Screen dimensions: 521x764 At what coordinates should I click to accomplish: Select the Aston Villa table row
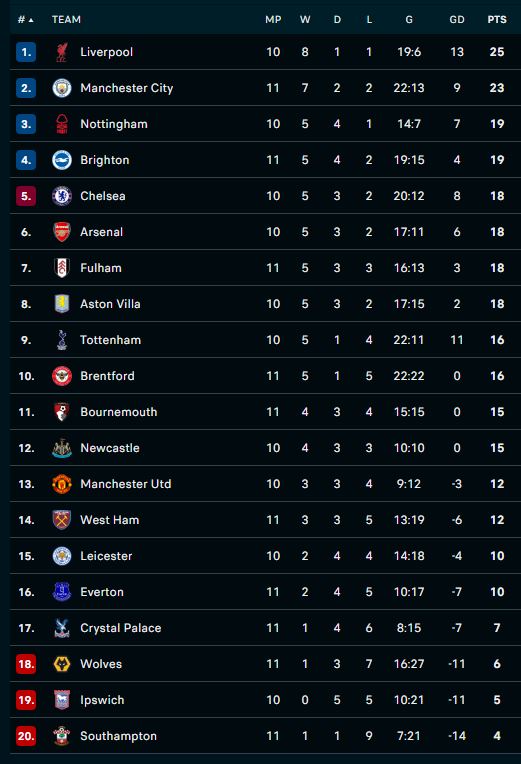click(x=265, y=304)
